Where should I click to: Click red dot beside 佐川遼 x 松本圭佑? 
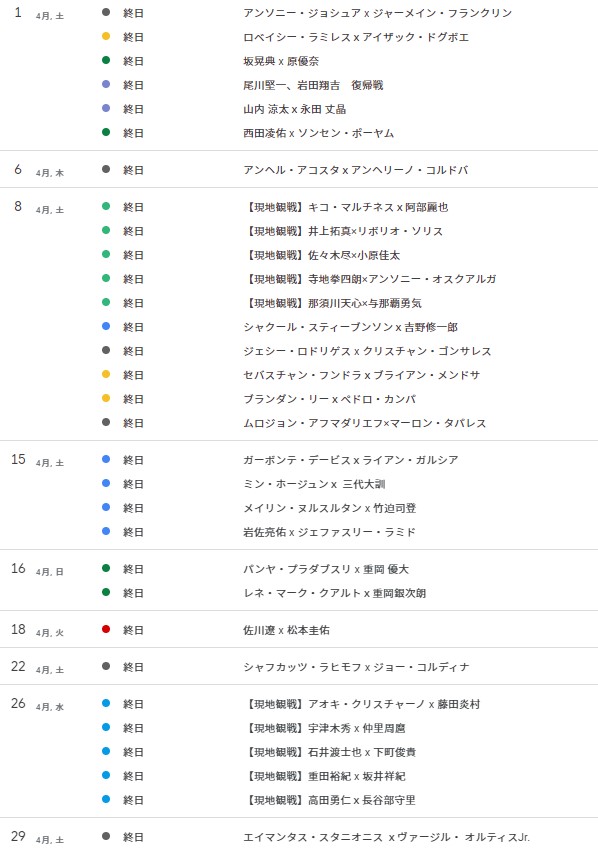[106, 629]
